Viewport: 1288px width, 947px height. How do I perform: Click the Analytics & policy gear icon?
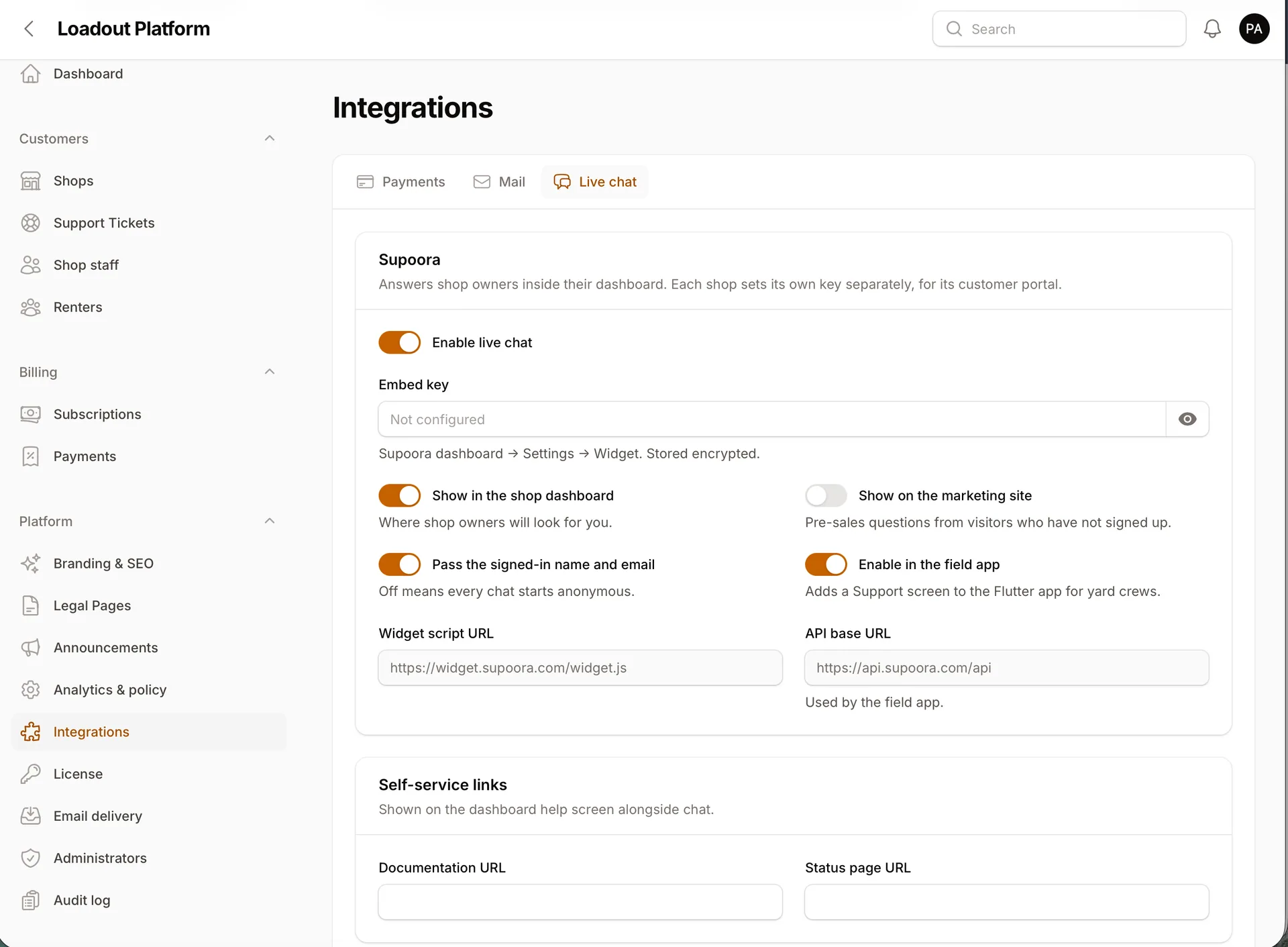point(30,690)
